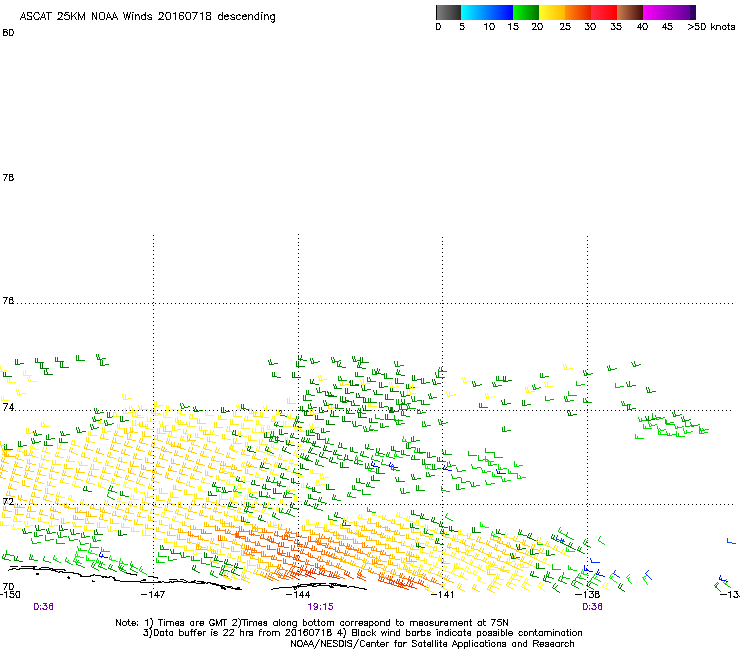The height and width of the screenshot is (650, 740).
Task: Click the 0:36 time label below -138
Action: 592,607
